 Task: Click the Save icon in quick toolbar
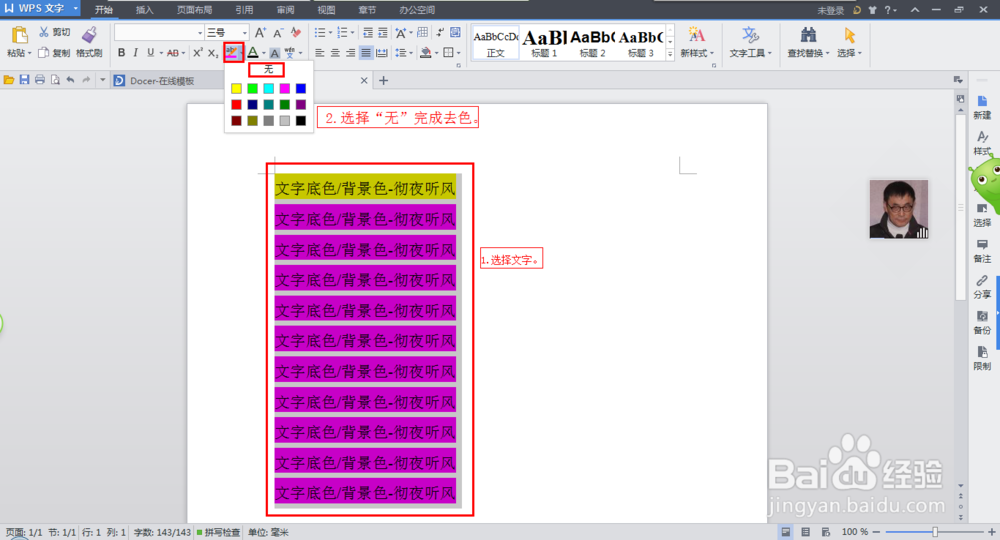pyautogui.click(x=24, y=80)
